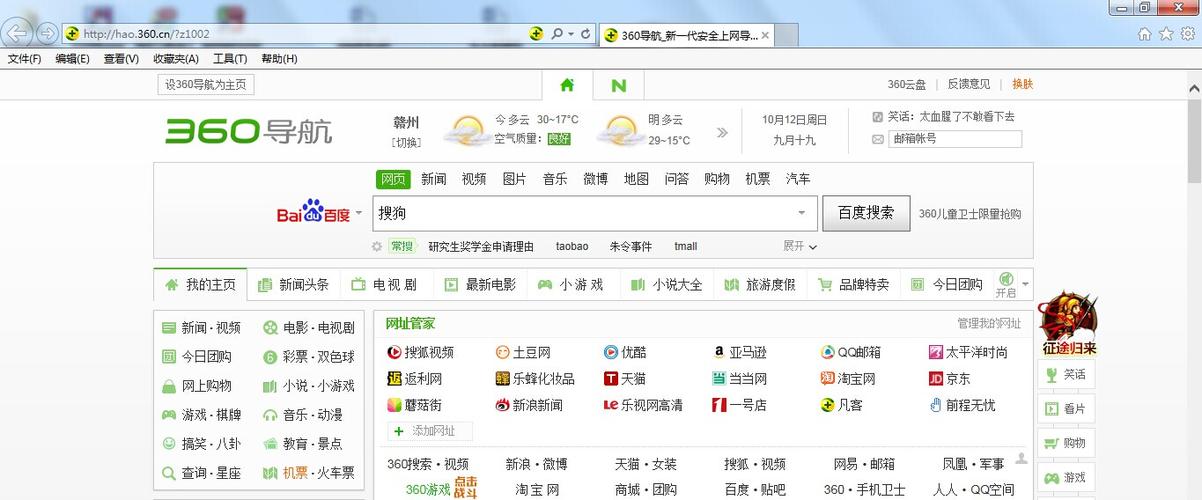This screenshot has width=1202, height=500.
Task: Click 360儿童卫士限量抢购 promo link
Action: (x=970, y=214)
